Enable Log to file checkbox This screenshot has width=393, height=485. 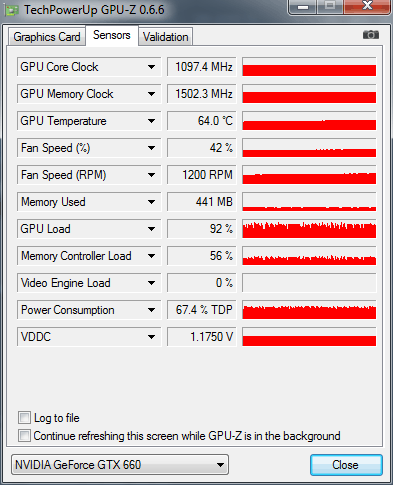[x=24, y=417]
